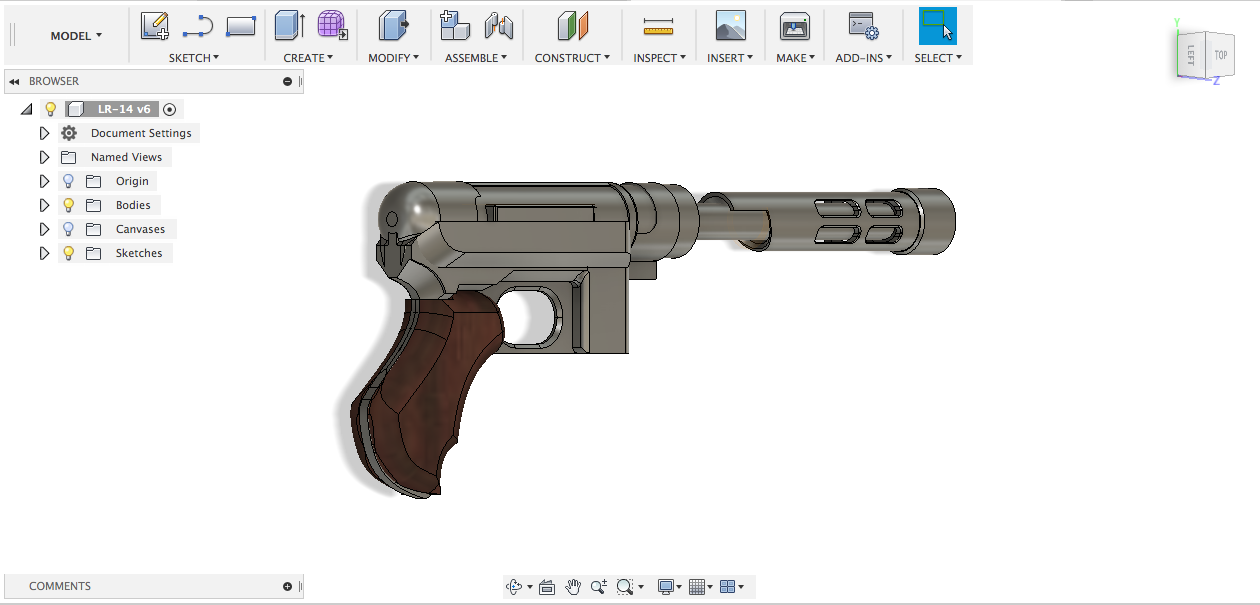Select the Viewports layout icon
The image size is (1260, 605).
pyautogui.click(x=728, y=587)
